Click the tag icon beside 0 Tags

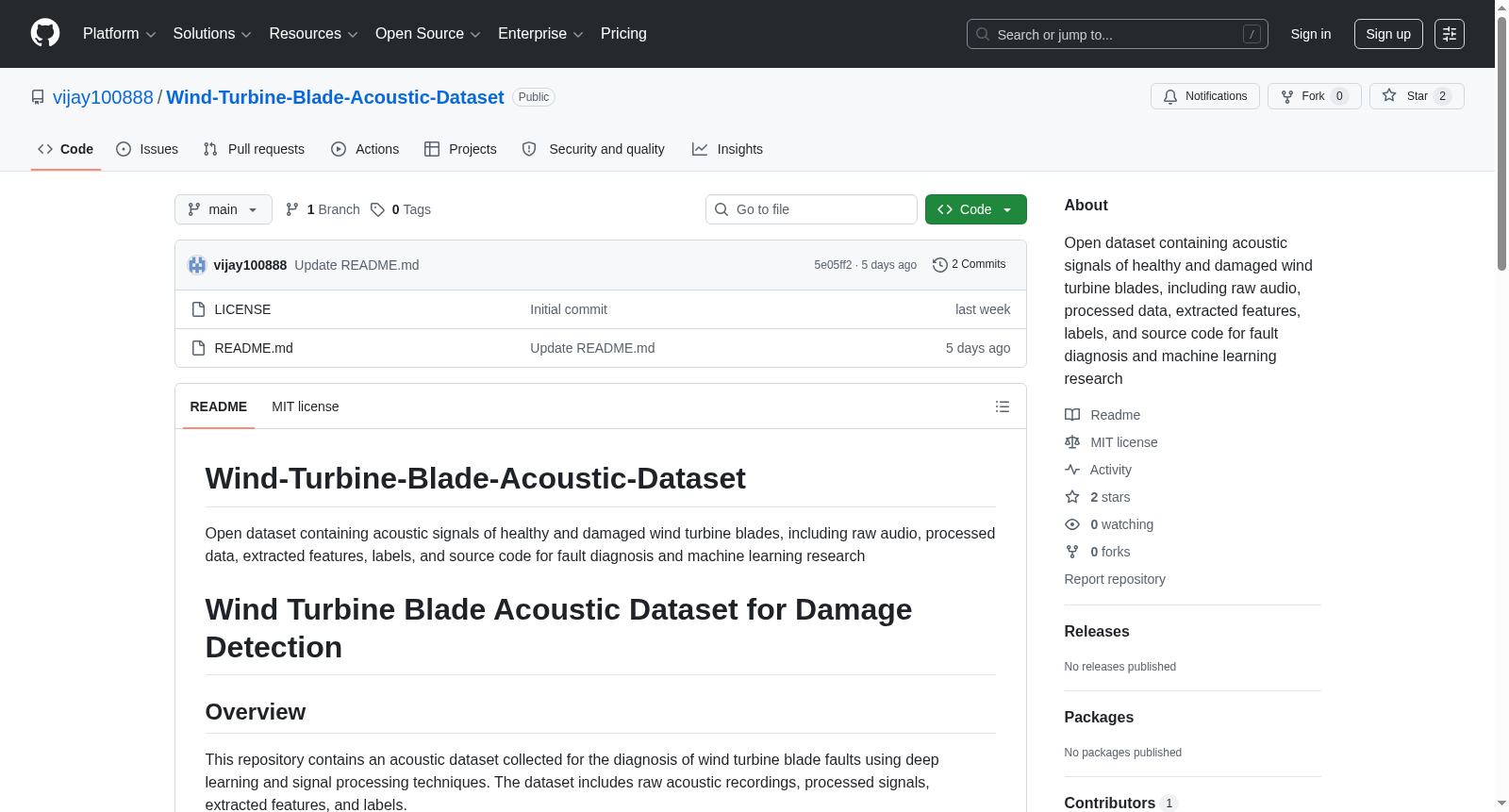tap(377, 209)
